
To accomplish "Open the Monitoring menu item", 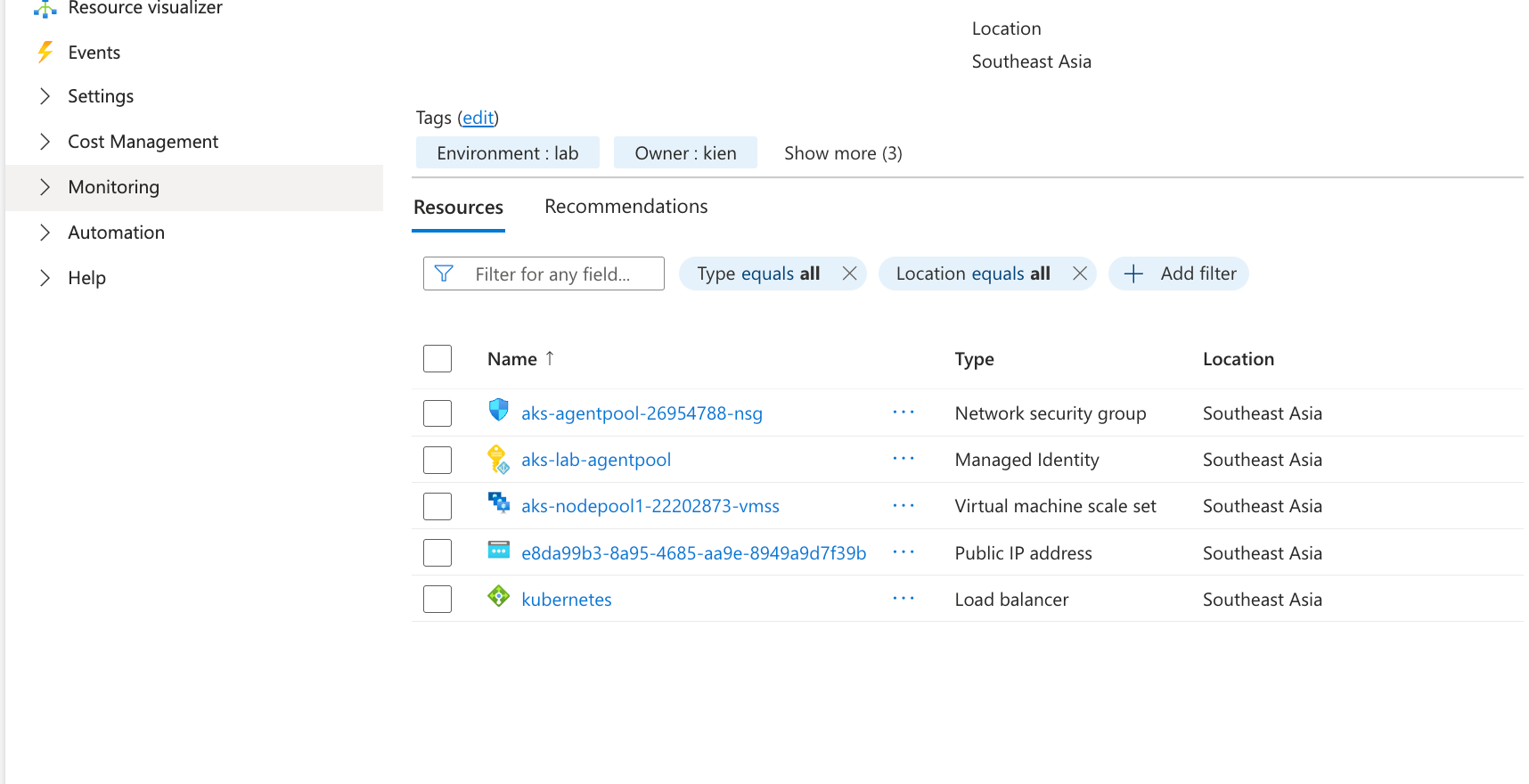I will tap(194, 187).
